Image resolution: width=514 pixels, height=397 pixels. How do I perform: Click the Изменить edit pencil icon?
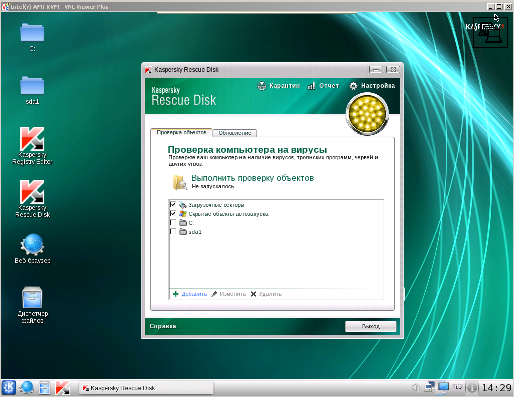point(214,294)
